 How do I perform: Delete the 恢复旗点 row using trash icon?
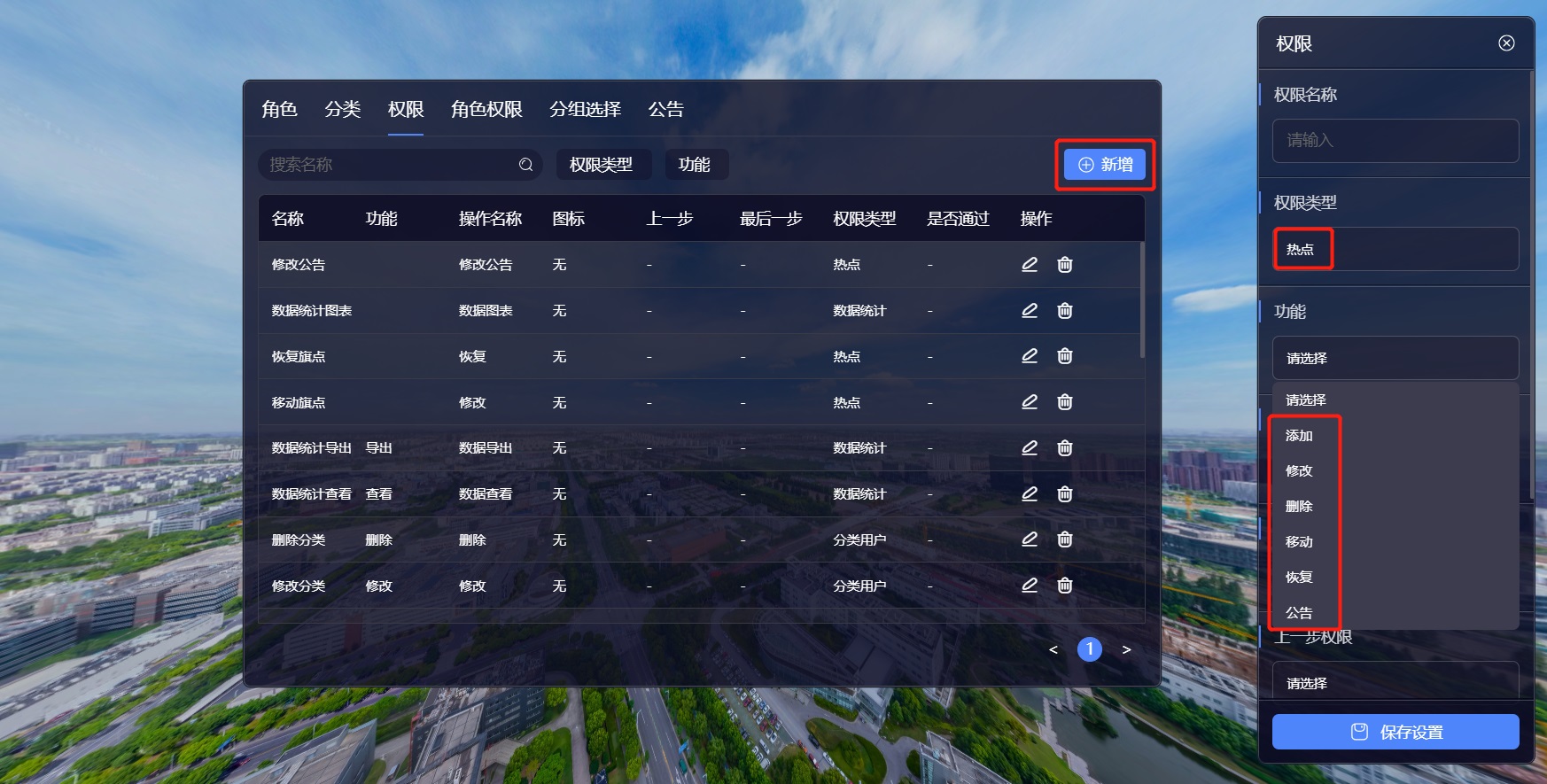coord(1065,356)
